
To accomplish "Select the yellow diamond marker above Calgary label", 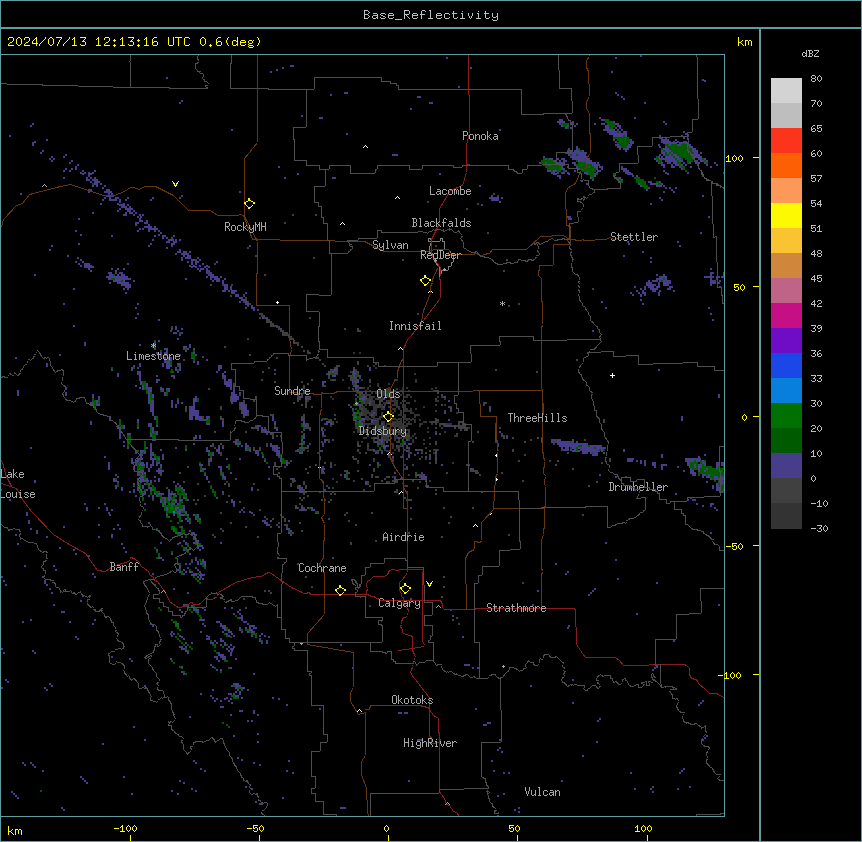I will click(405, 588).
